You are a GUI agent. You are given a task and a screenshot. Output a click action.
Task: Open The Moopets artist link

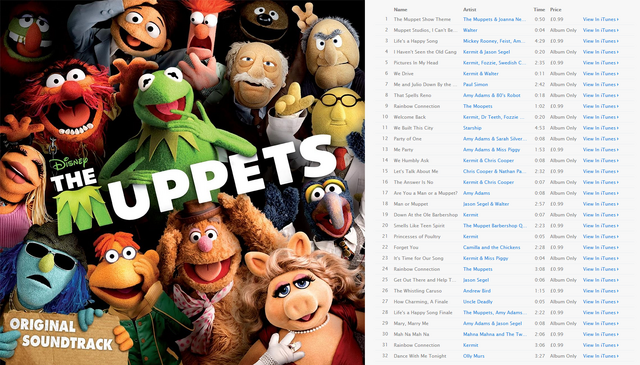tap(478, 106)
